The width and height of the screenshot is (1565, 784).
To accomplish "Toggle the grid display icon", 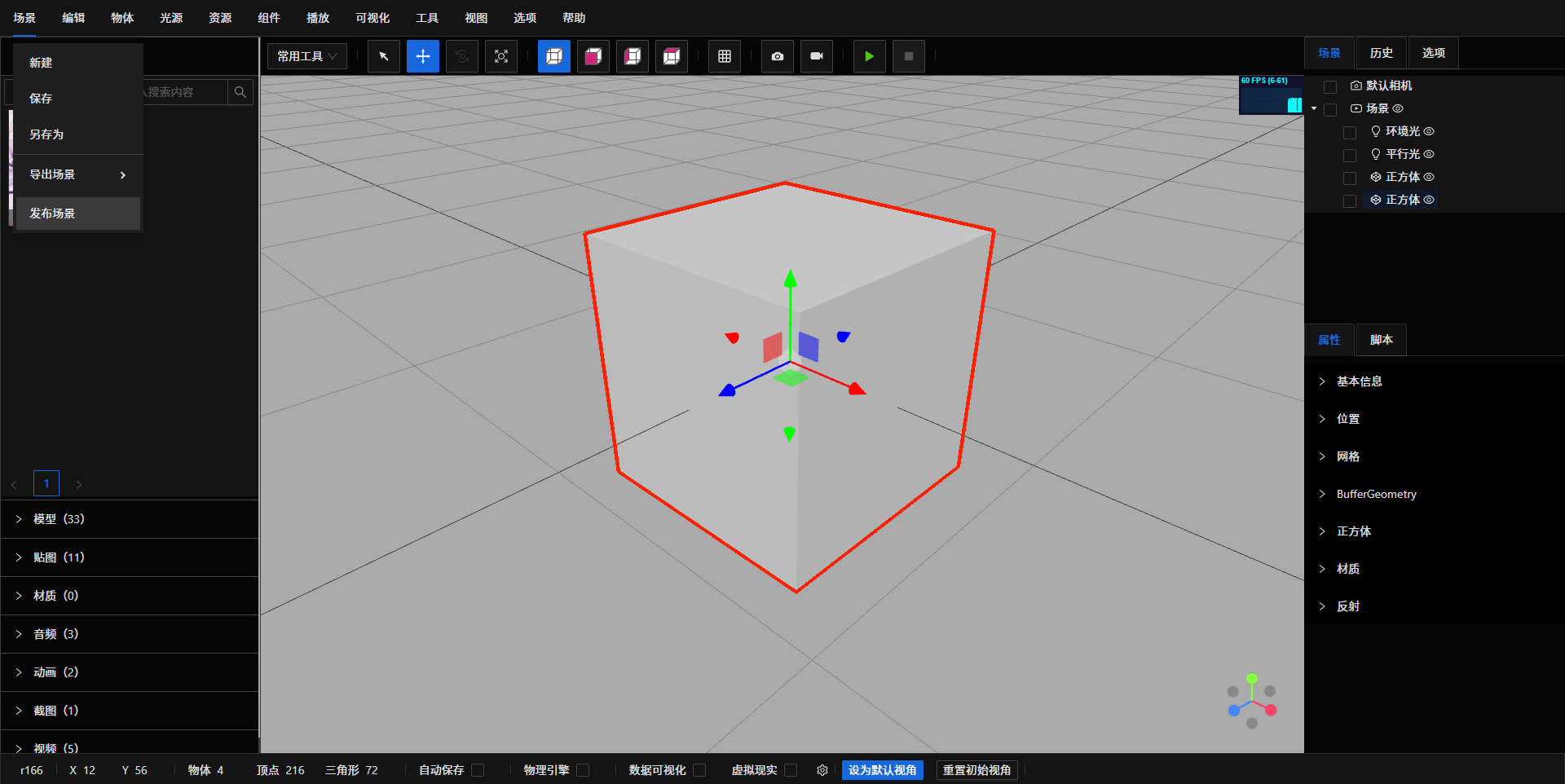I will 725,56.
